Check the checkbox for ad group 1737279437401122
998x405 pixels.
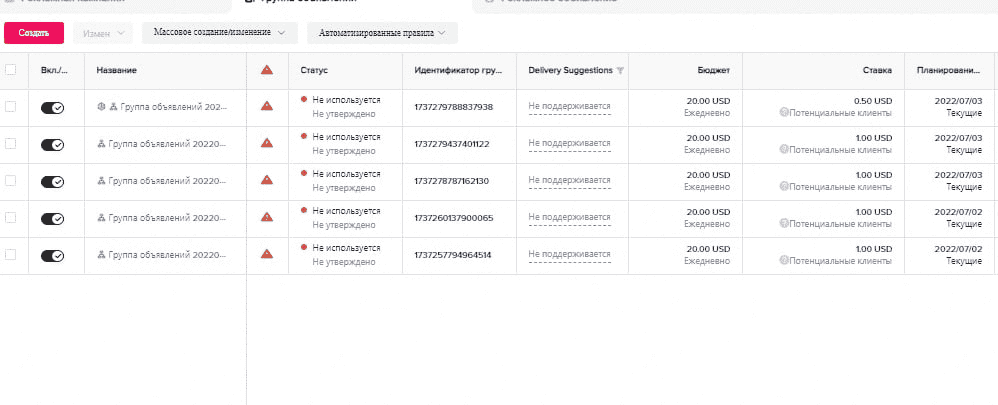pyautogui.click(x=11, y=144)
